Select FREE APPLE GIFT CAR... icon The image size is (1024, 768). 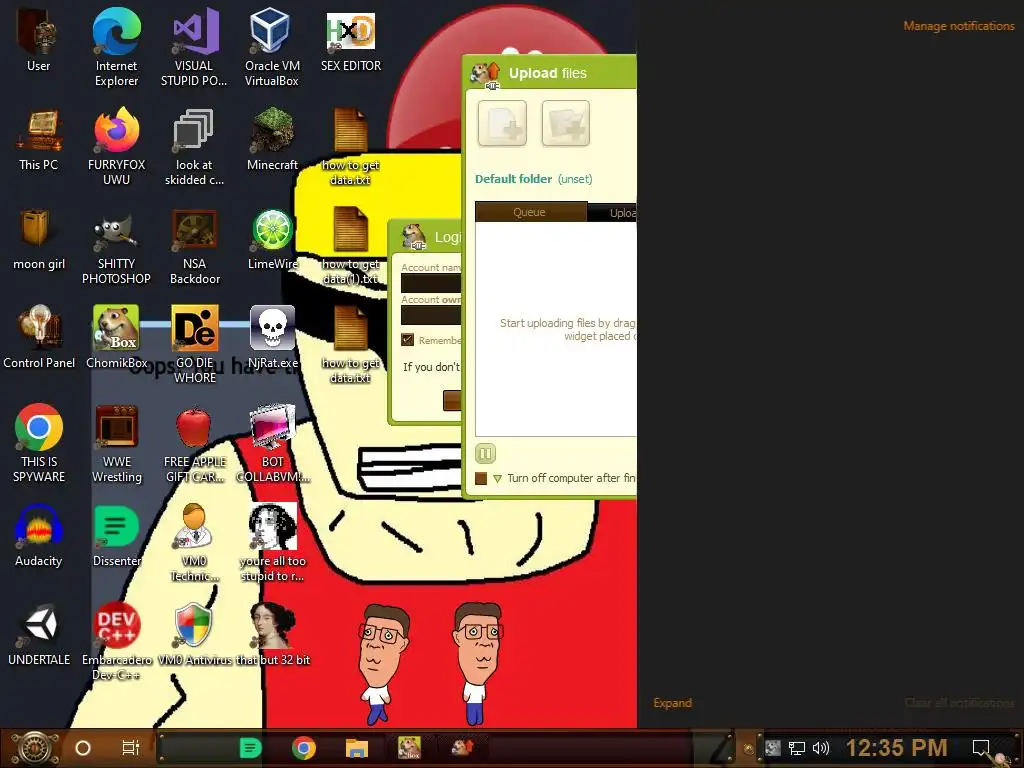(194, 444)
